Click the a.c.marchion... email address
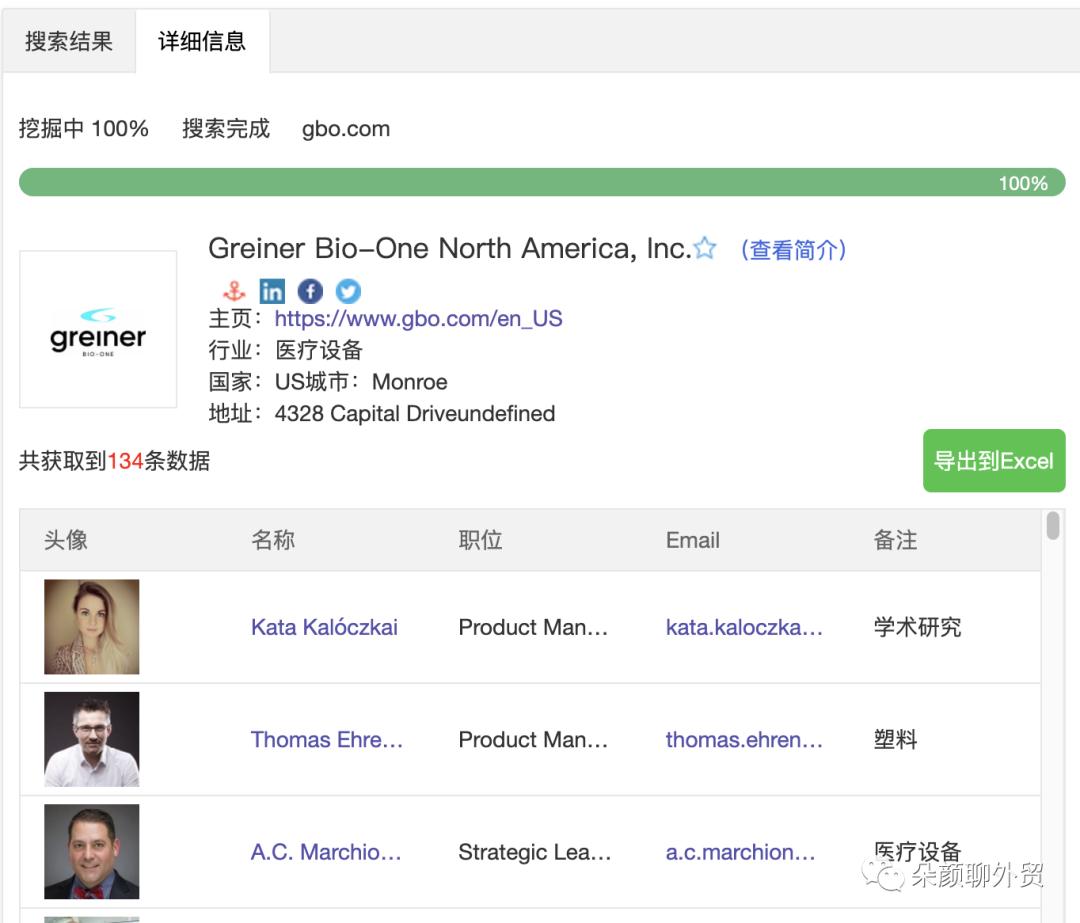The width and height of the screenshot is (1080, 923). pos(740,852)
